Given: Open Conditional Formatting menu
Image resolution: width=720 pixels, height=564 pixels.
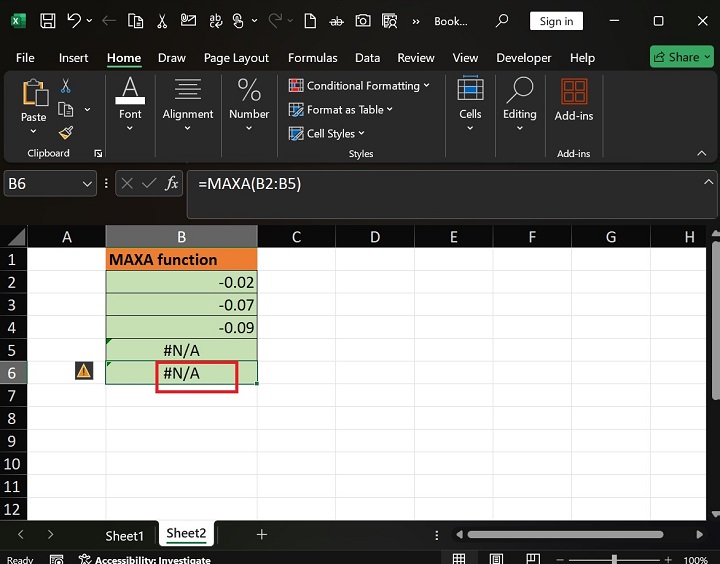Looking at the screenshot, I should [x=359, y=85].
